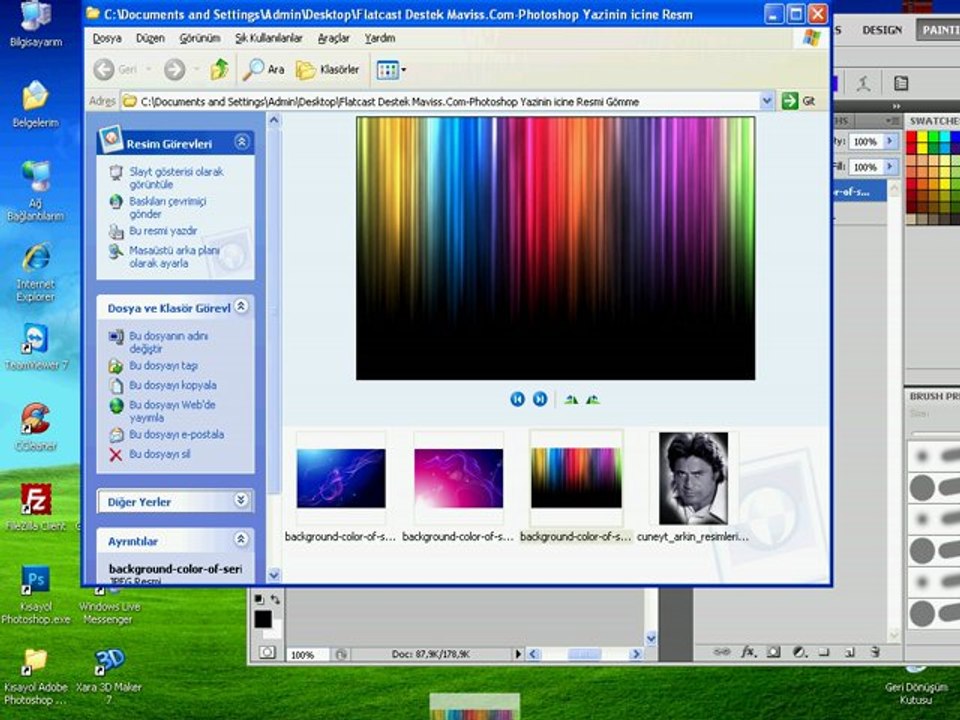The height and width of the screenshot is (720, 960).
Task: Open Kısayol Adobe Photoshop folder icon
Action: 36,675
